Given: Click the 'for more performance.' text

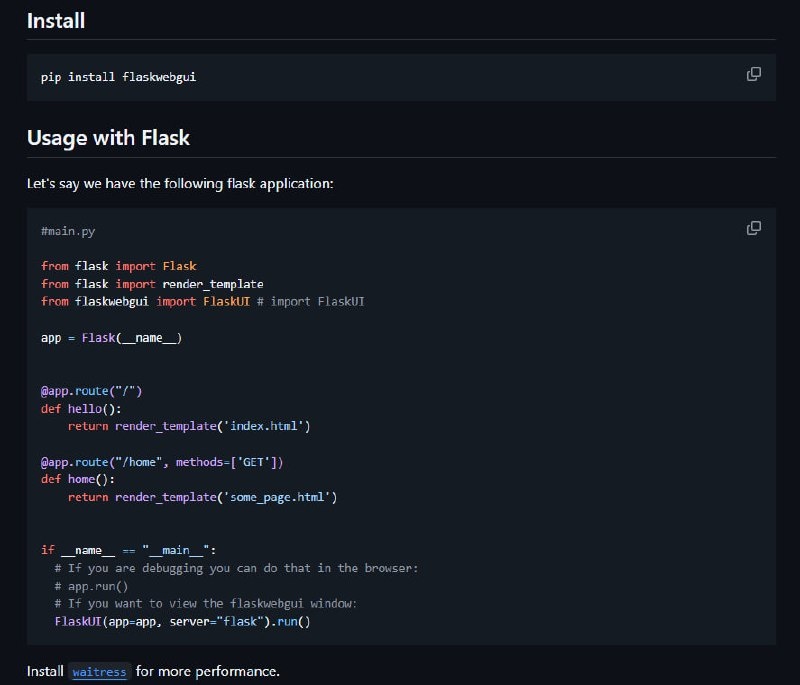Looking at the screenshot, I should [208, 672].
